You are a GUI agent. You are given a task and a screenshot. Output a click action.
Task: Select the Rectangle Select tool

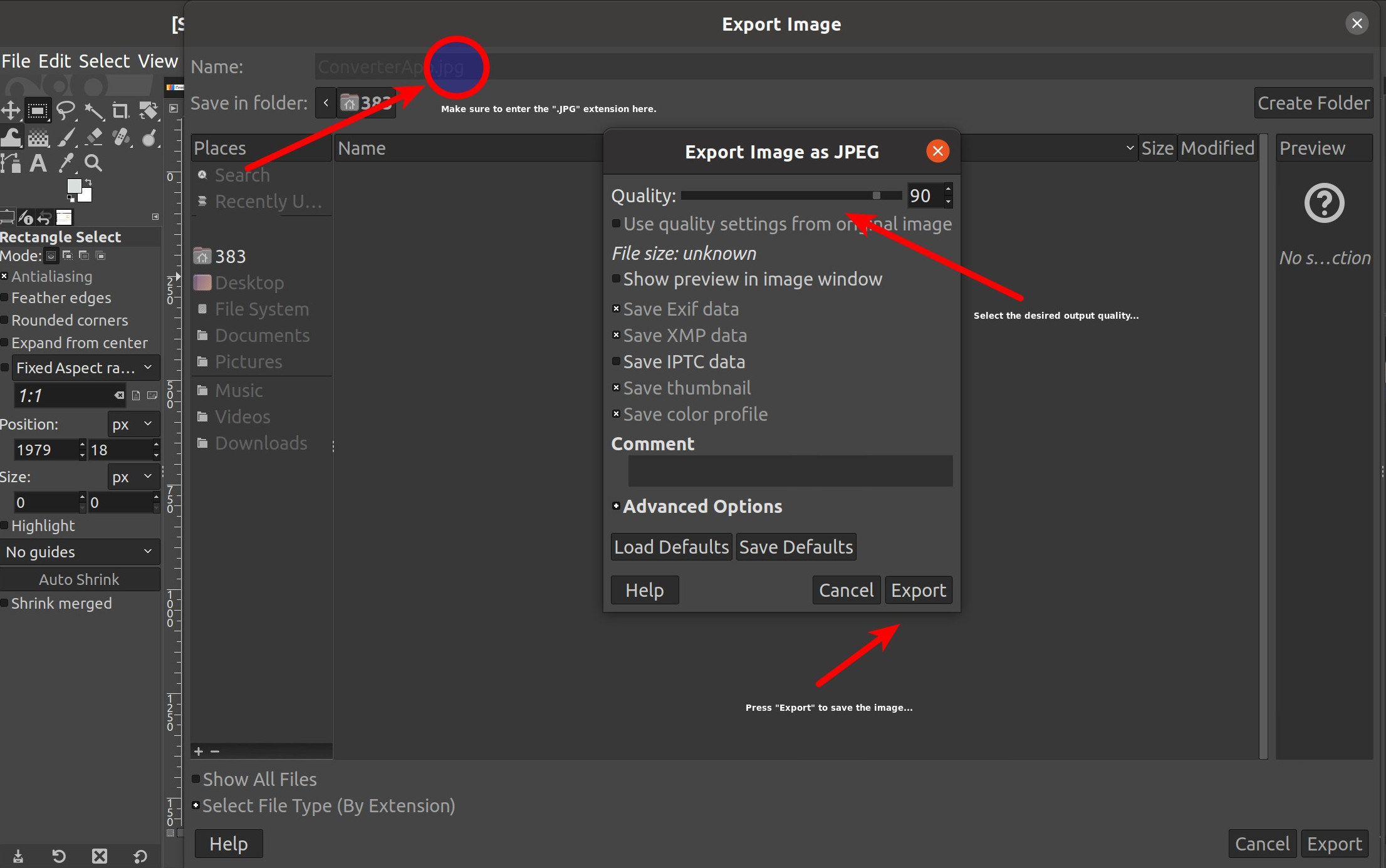pos(36,109)
